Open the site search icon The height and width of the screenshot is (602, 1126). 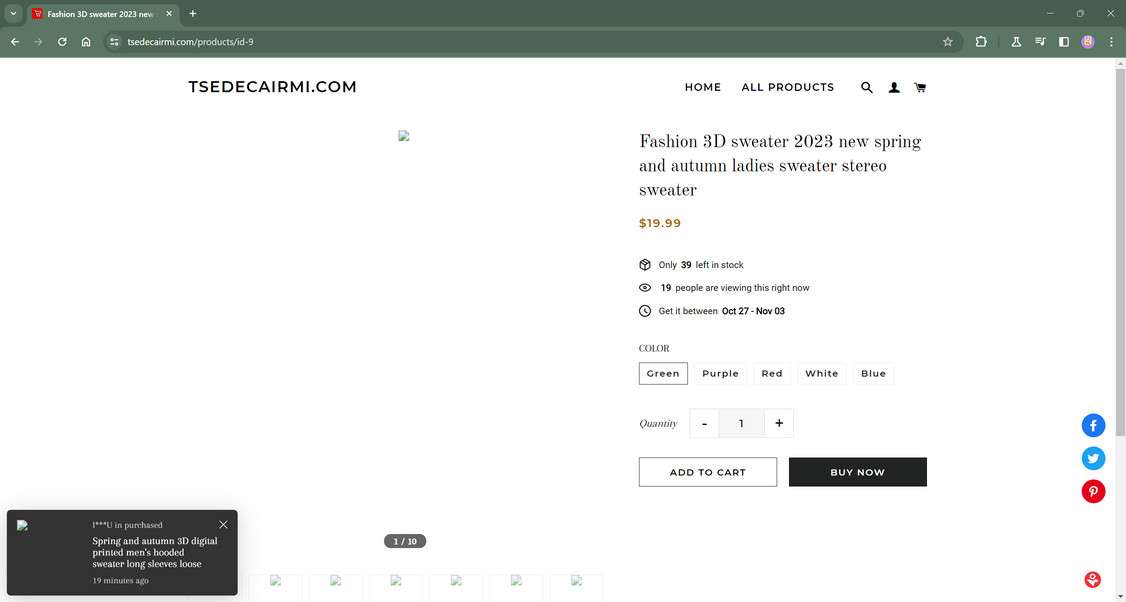point(867,87)
